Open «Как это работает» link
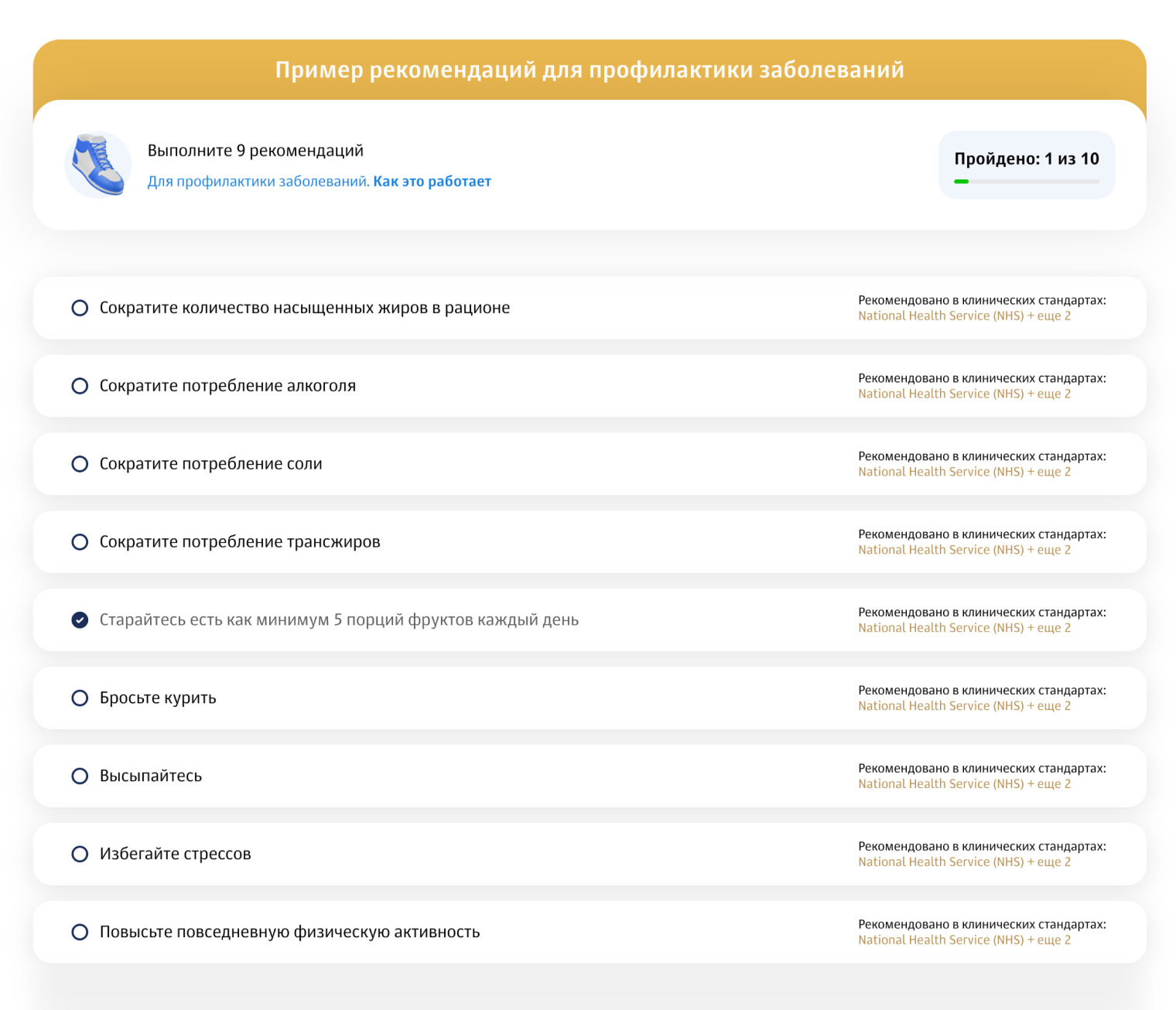The image size is (1176, 1010). point(431,181)
